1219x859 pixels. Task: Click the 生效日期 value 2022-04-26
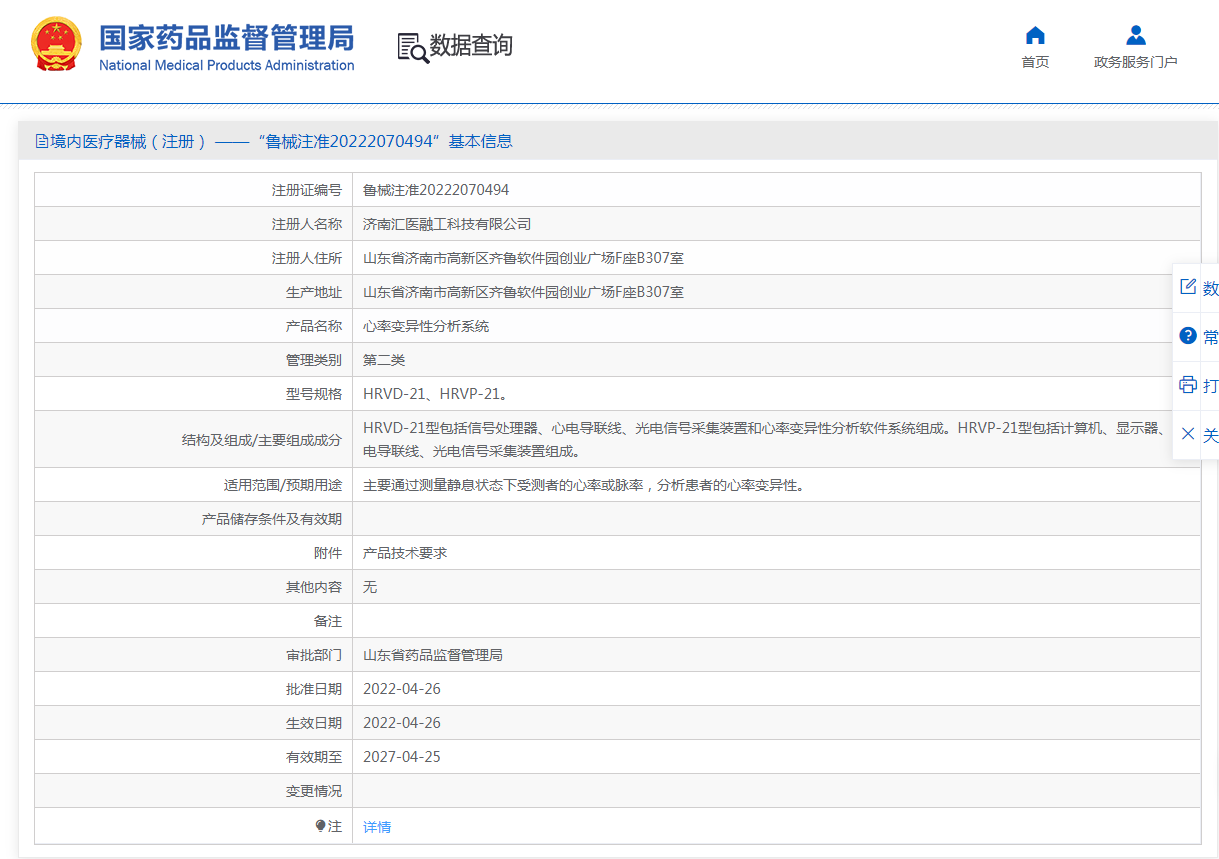point(402,723)
